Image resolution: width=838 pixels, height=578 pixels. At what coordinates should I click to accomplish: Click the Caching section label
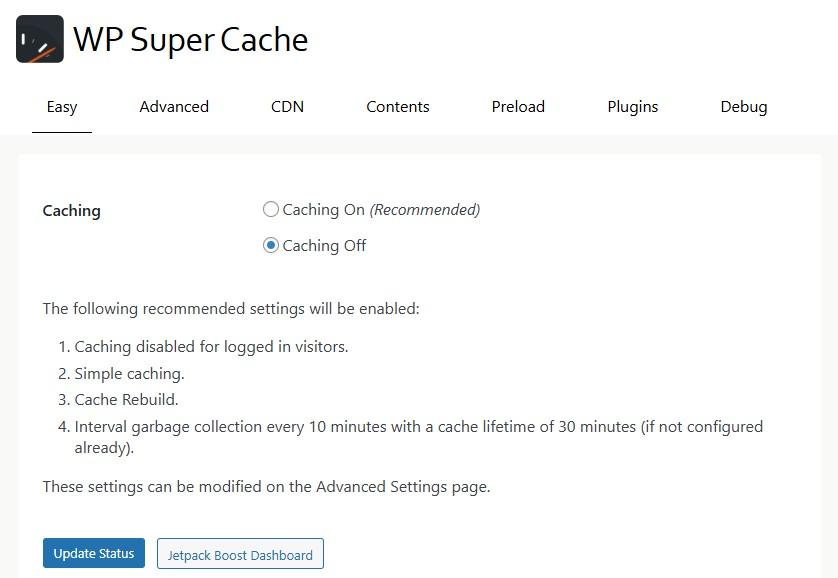click(71, 211)
